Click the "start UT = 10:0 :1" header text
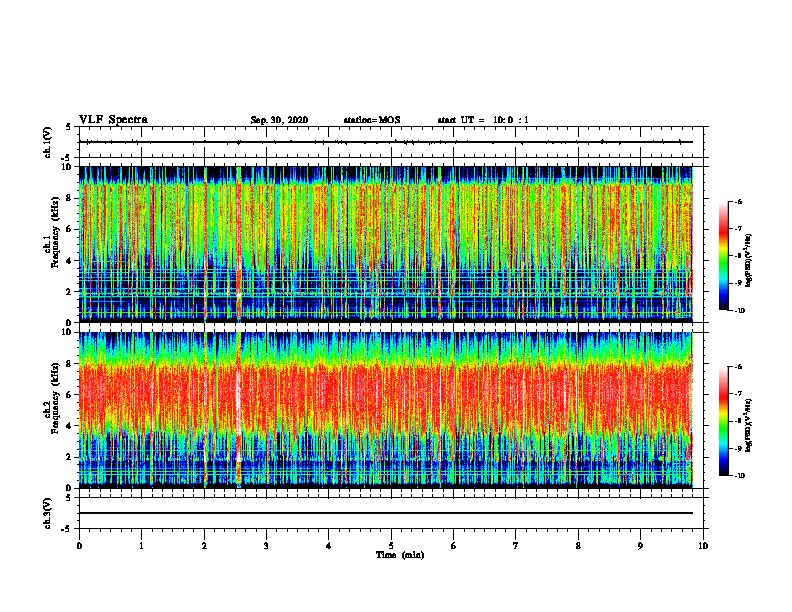The height and width of the screenshot is (612, 792). [483, 120]
